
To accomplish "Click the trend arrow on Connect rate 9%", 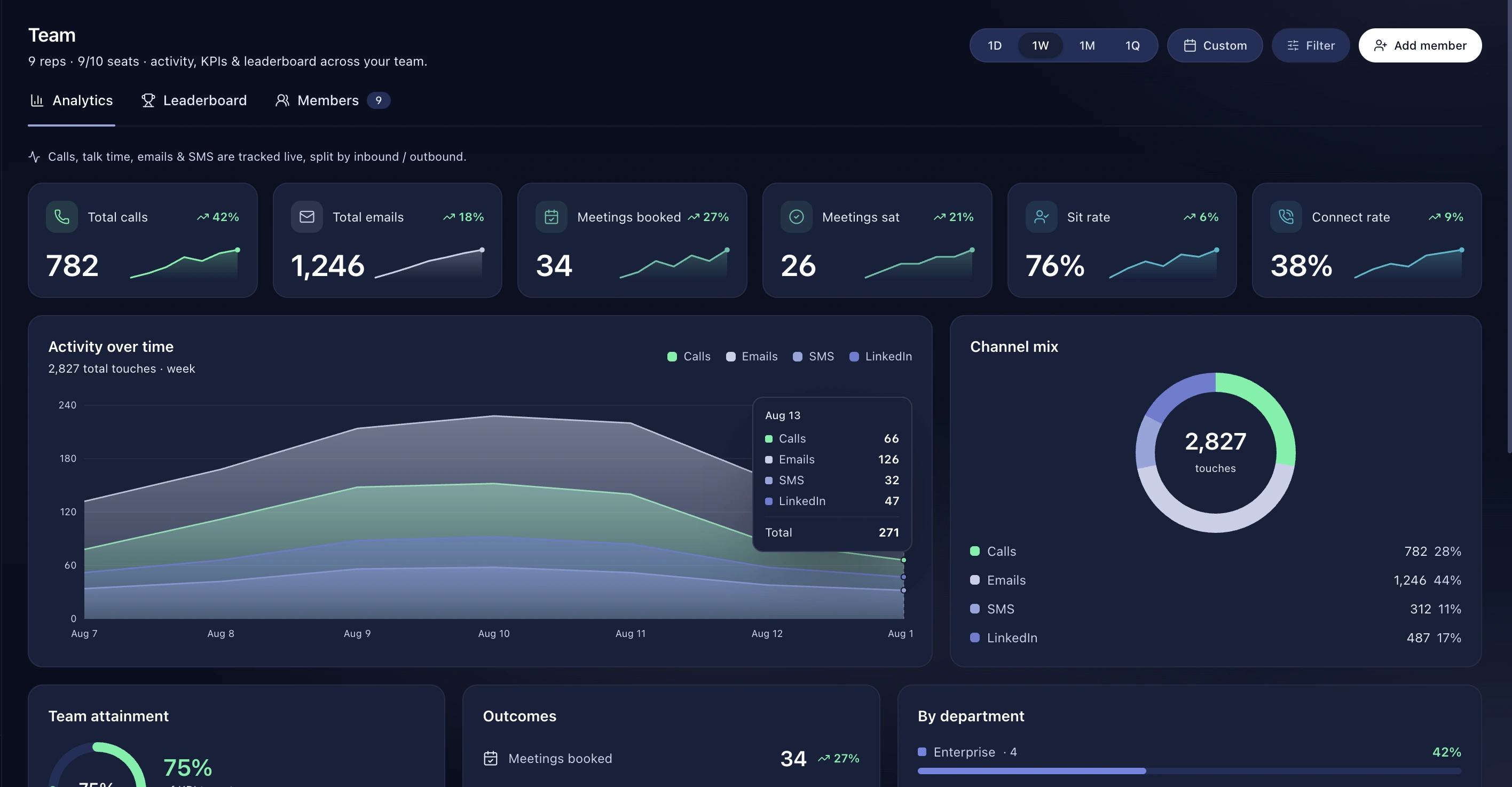I will click(1435, 217).
